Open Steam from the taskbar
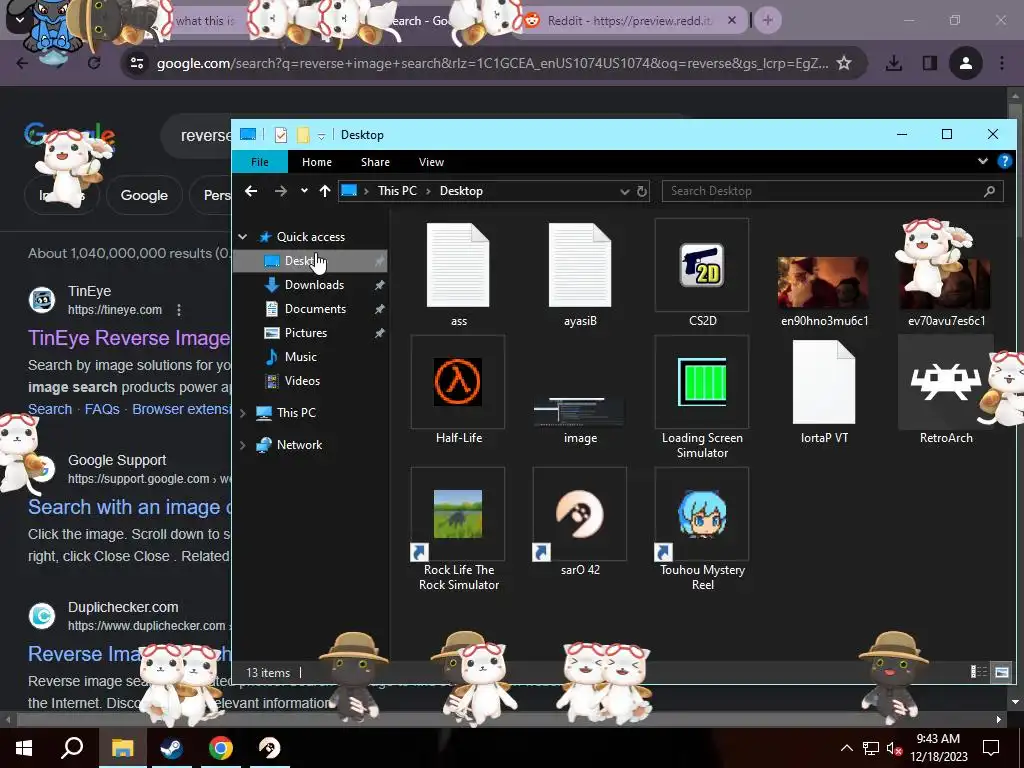 [x=172, y=748]
